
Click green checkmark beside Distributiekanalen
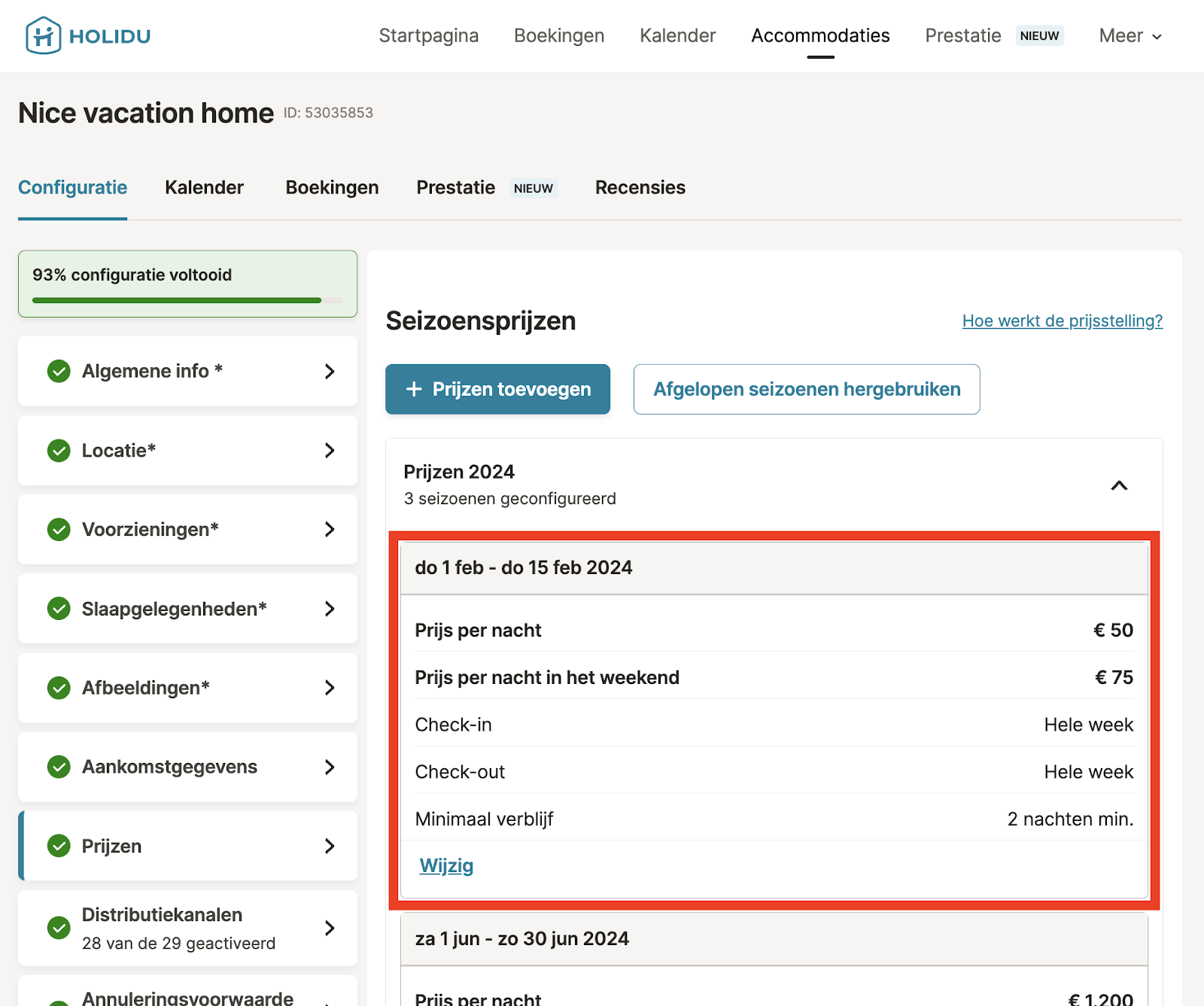click(59, 928)
